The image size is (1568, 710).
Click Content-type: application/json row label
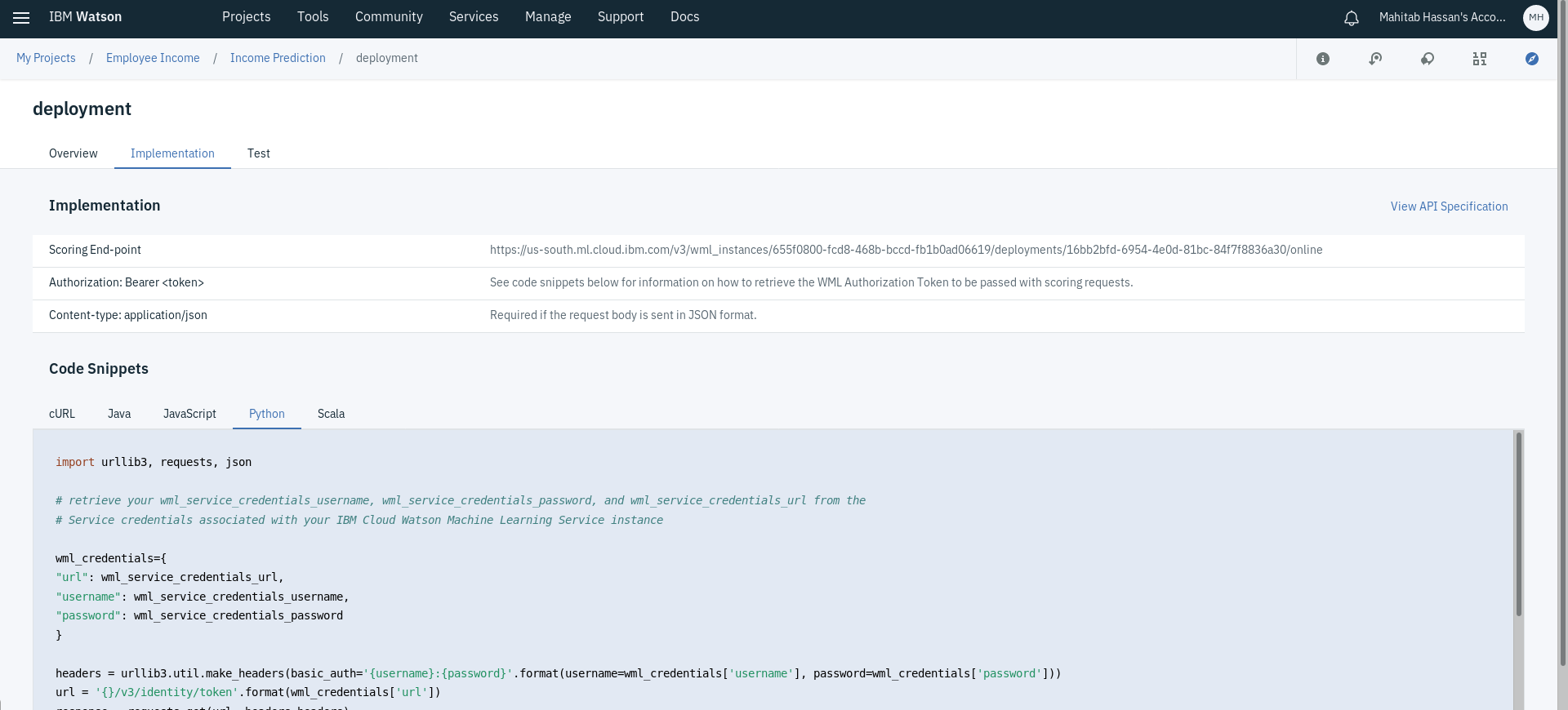128,315
